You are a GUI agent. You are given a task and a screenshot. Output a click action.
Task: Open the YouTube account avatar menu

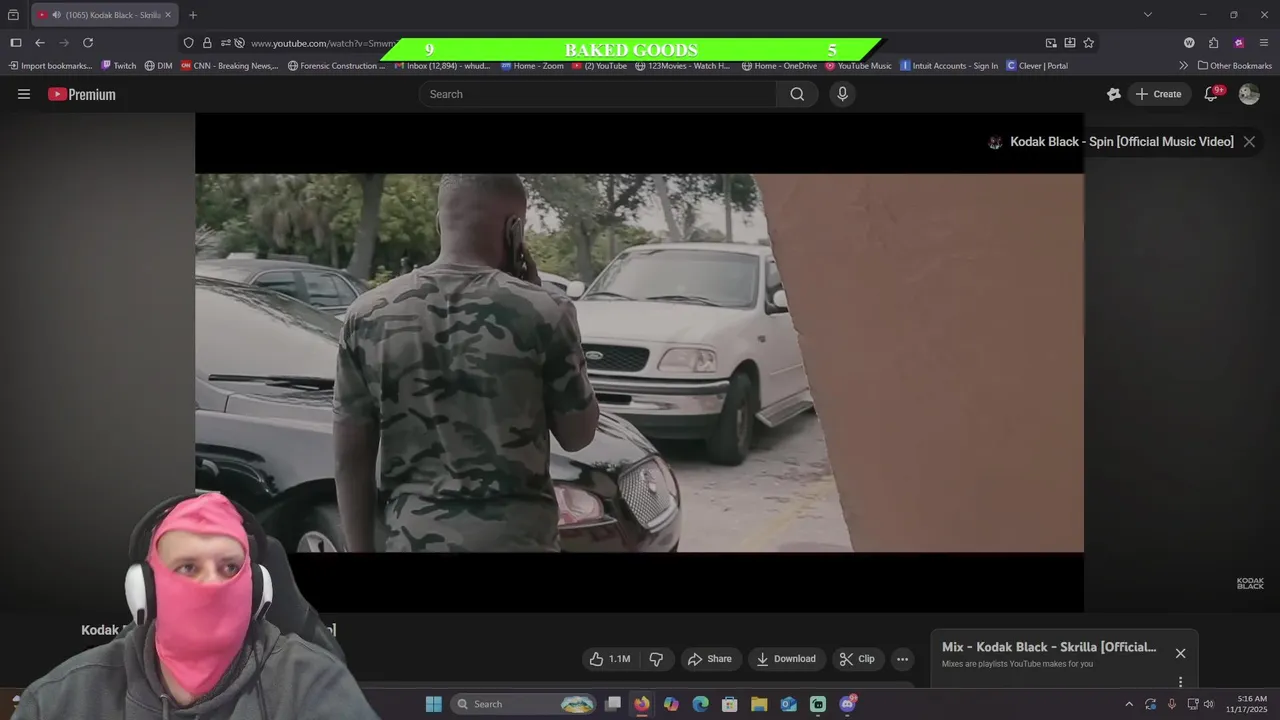(x=1249, y=94)
